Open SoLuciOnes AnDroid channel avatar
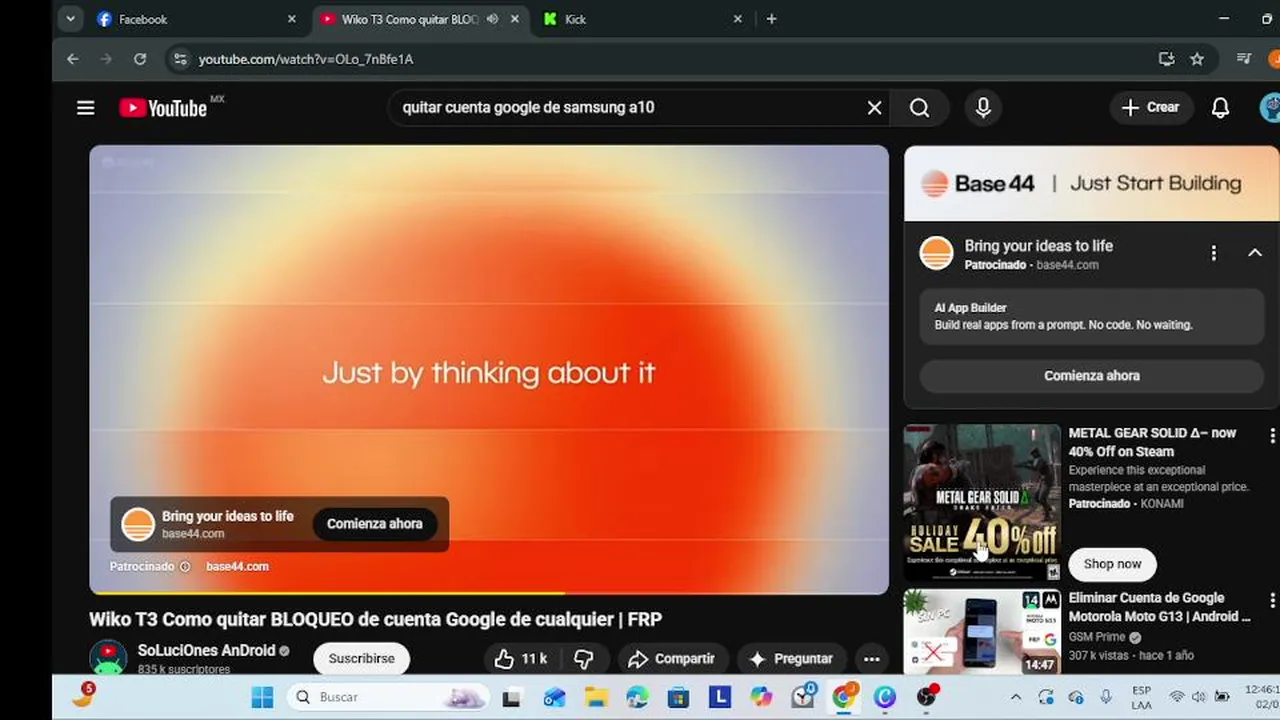1280x720 pixels. coord(108,658)
